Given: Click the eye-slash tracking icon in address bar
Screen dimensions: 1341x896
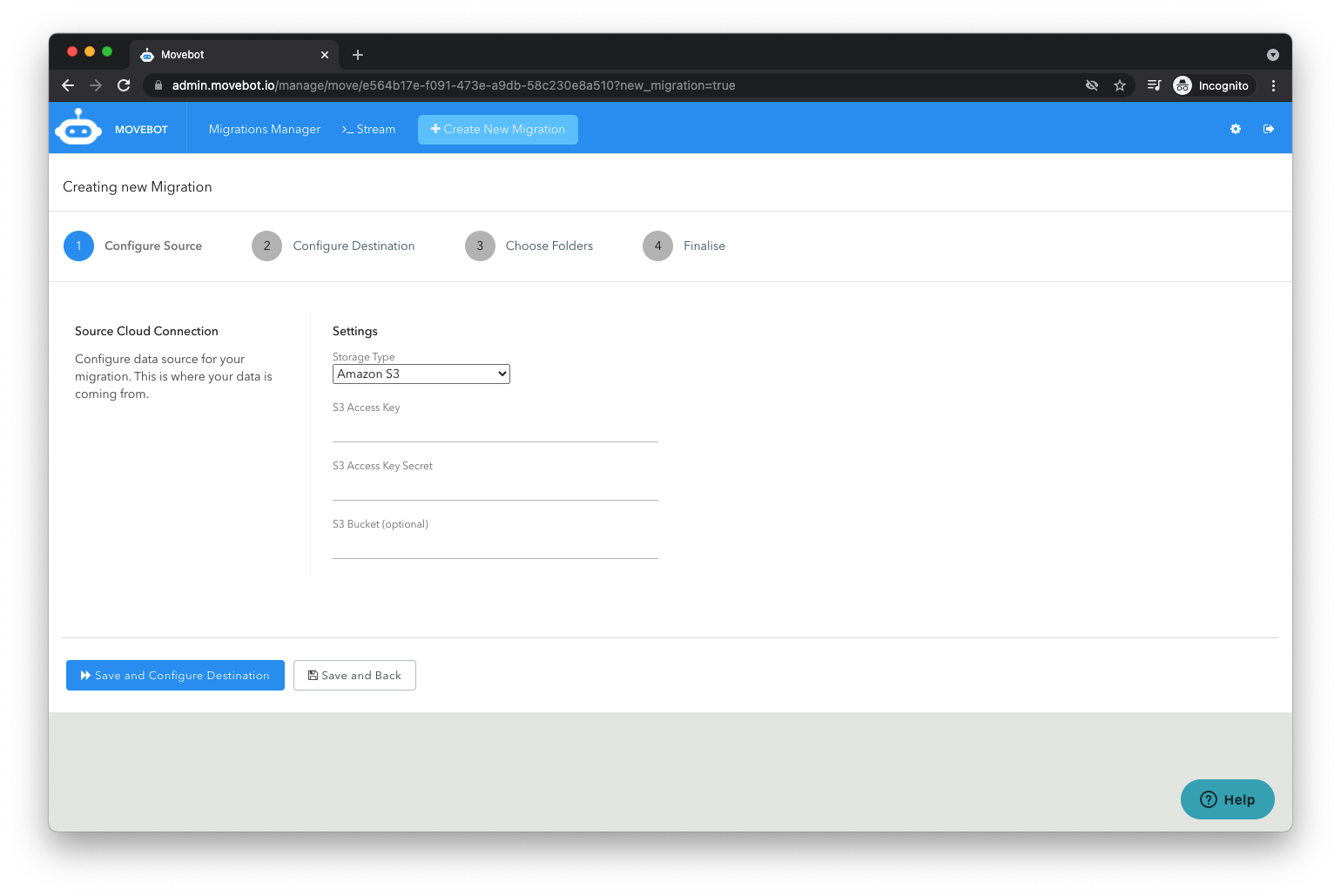Looking at the screenshot, I should [x=1092, y=85].
